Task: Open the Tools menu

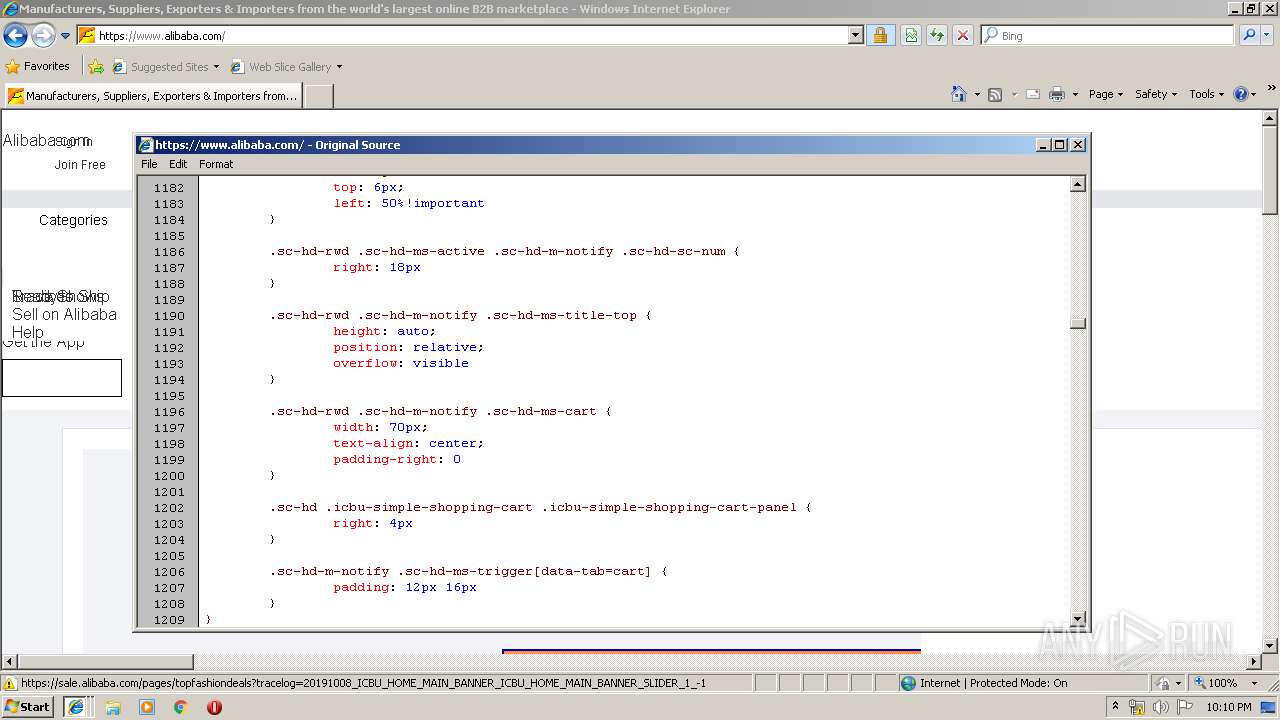Action: 1207,94
